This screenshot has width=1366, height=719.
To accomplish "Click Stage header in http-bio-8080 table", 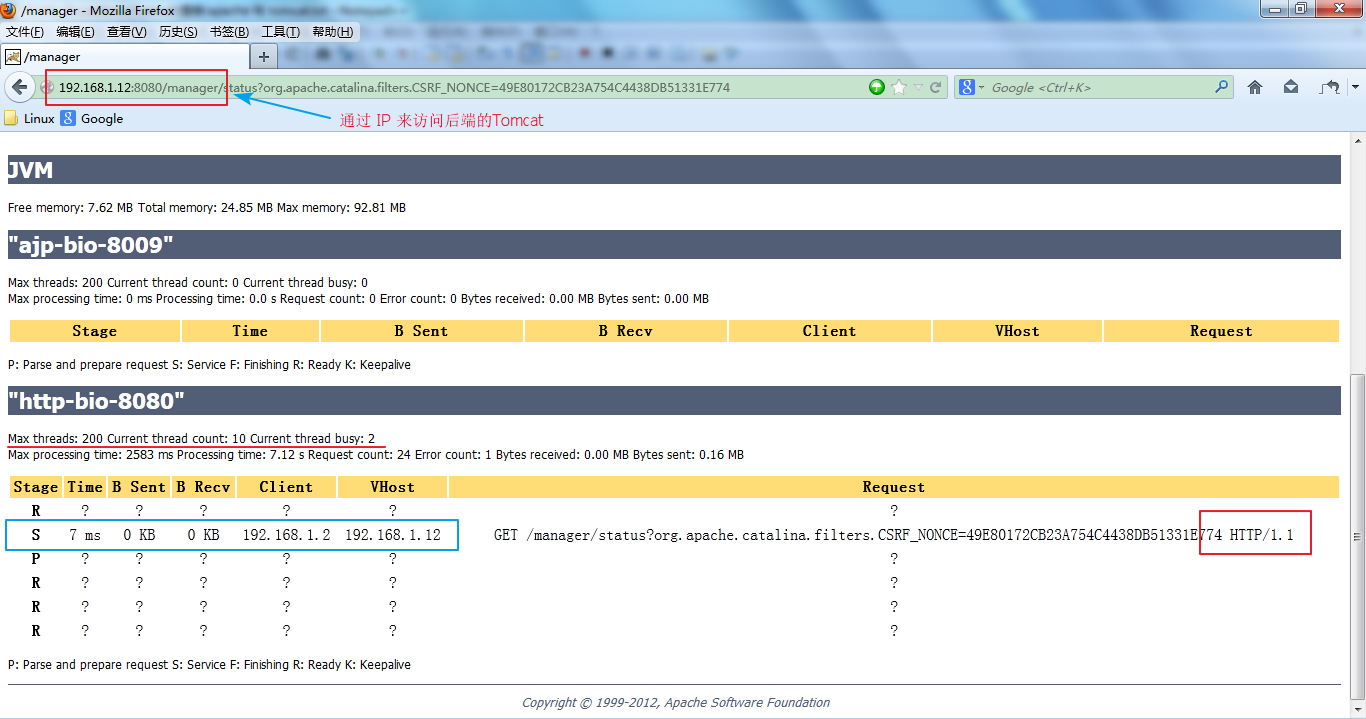I will [x=36, y=487].
